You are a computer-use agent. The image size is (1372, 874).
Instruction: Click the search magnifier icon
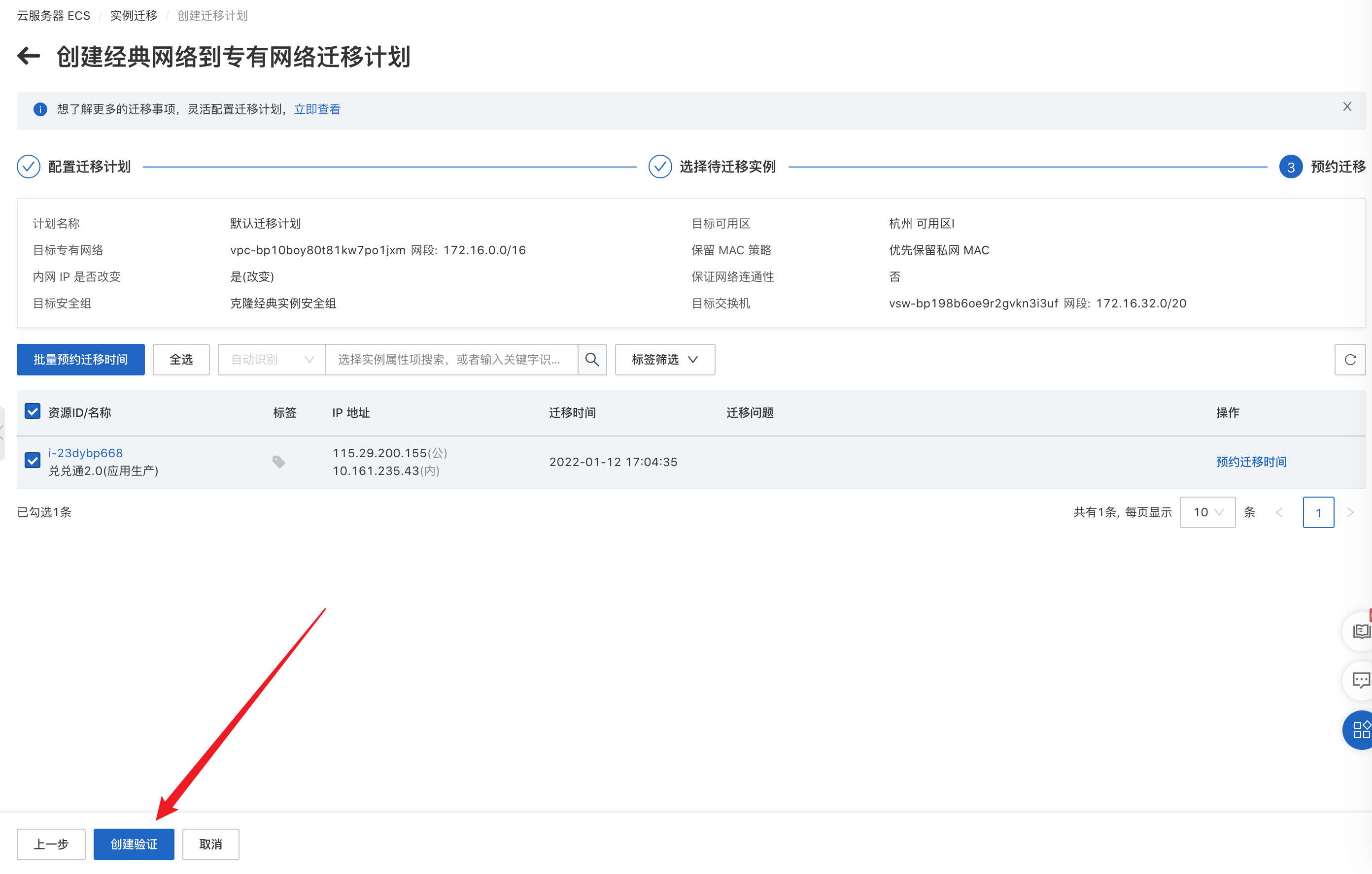592,360
